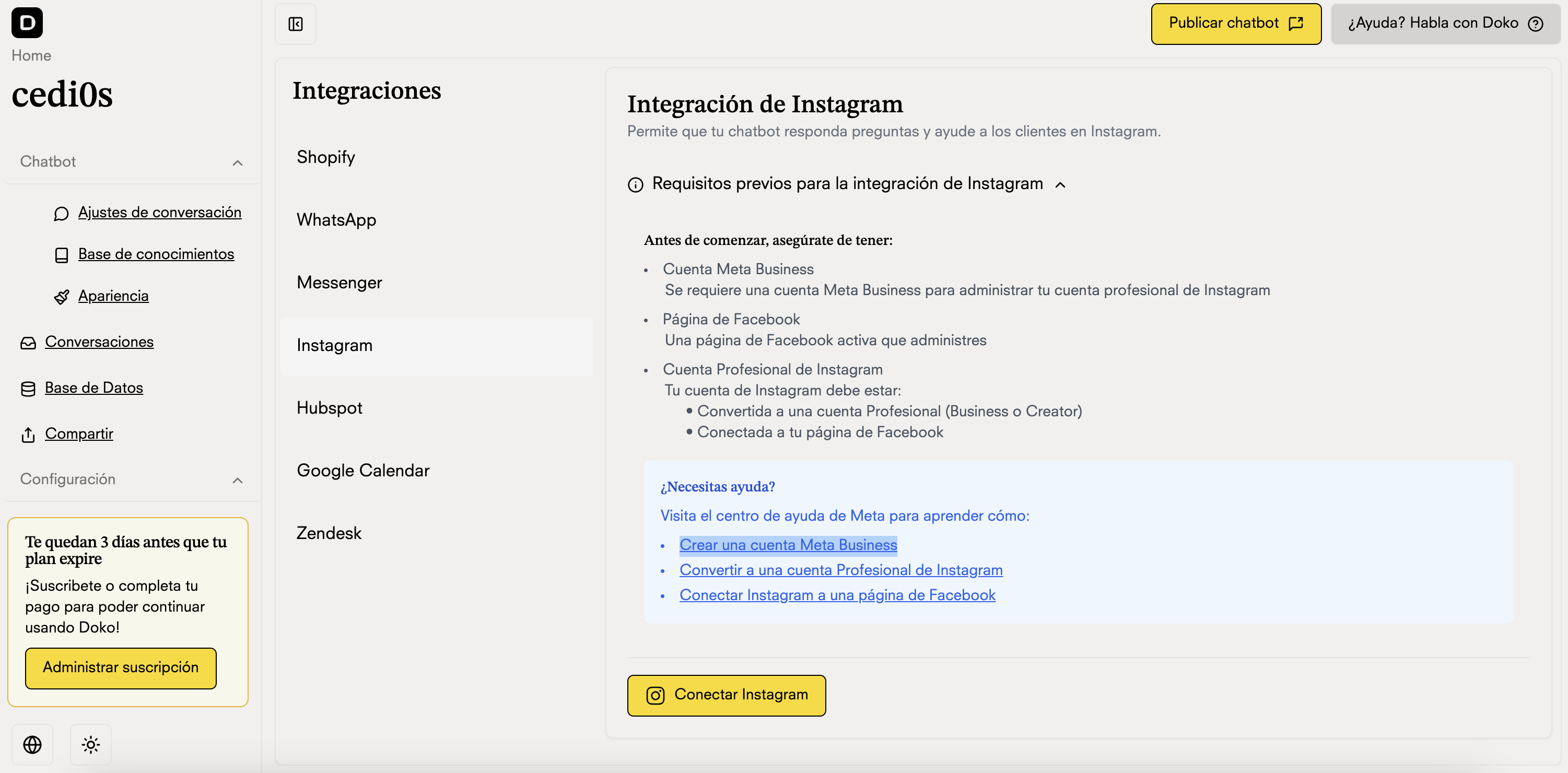
Task: Select the paintbrush icon beside Apariencia
Action: pyautogui.click(x=62, y=297)
